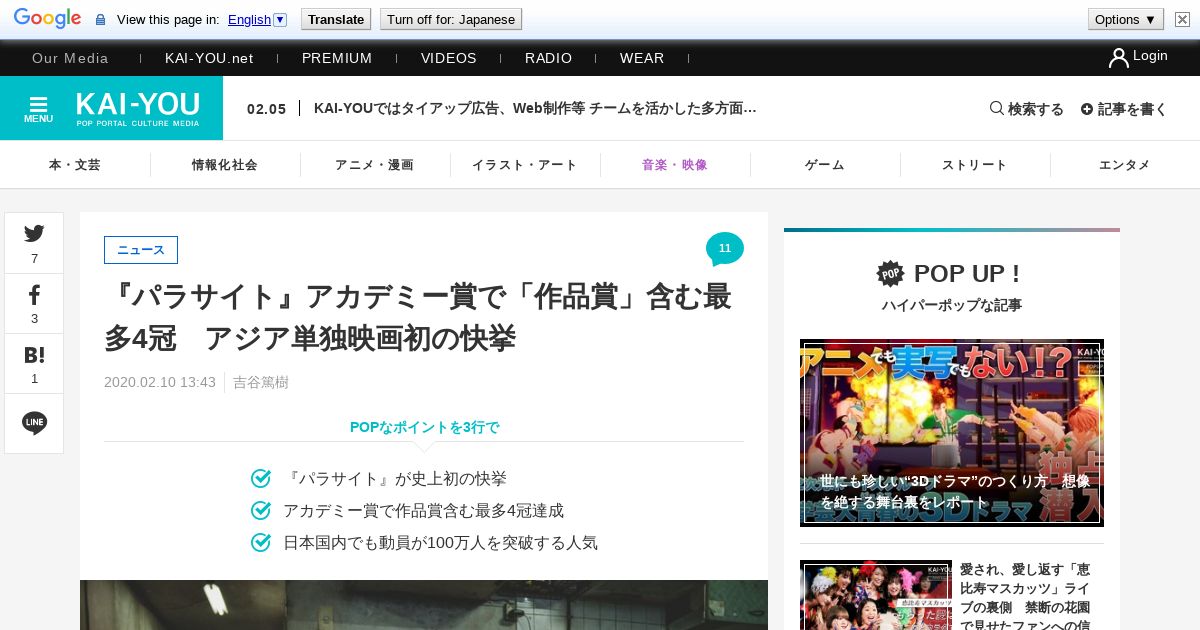Viewport: 1200px width, 630px height.
Task: Open 恵比寿マスカッツ article thumbnail
Action: click(x=876, y=595)
